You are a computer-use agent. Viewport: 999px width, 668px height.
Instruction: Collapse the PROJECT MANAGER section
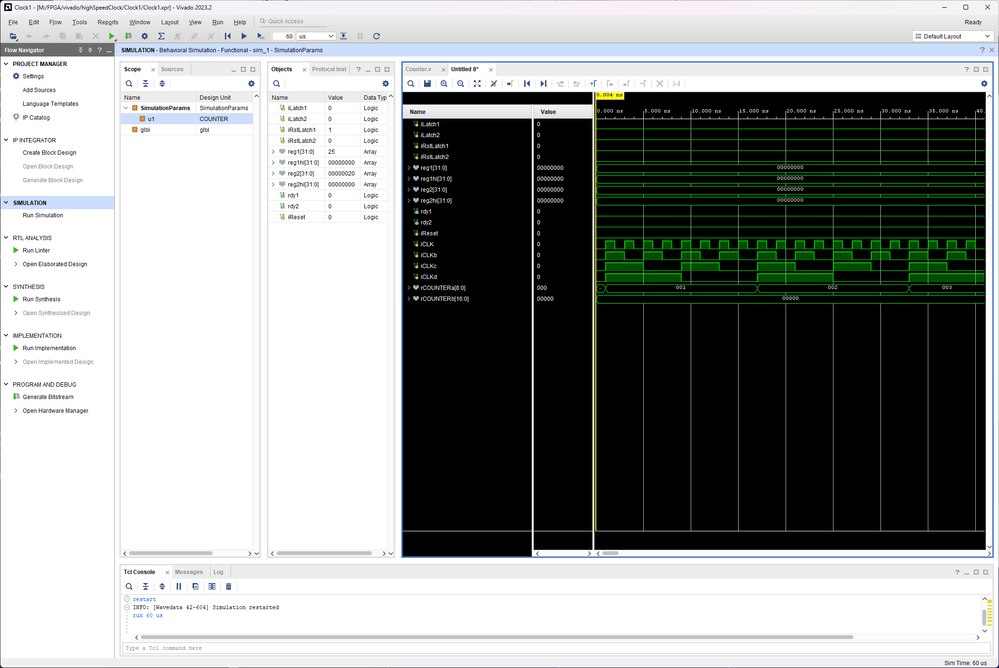[x=6, y=64]
